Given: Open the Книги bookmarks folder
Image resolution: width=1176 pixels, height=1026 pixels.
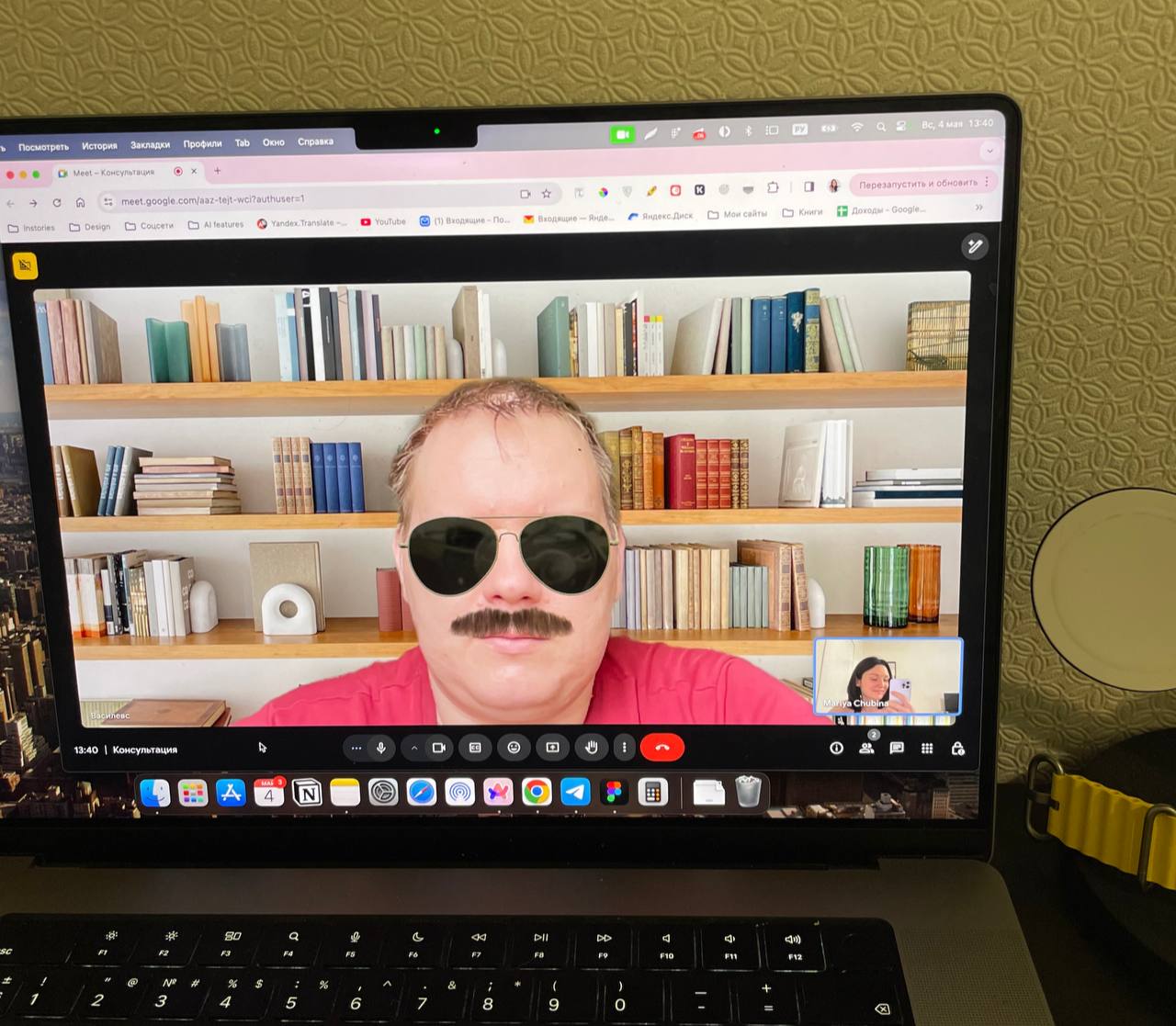Looking at the screenshot, I should click(x=803, y=212).
